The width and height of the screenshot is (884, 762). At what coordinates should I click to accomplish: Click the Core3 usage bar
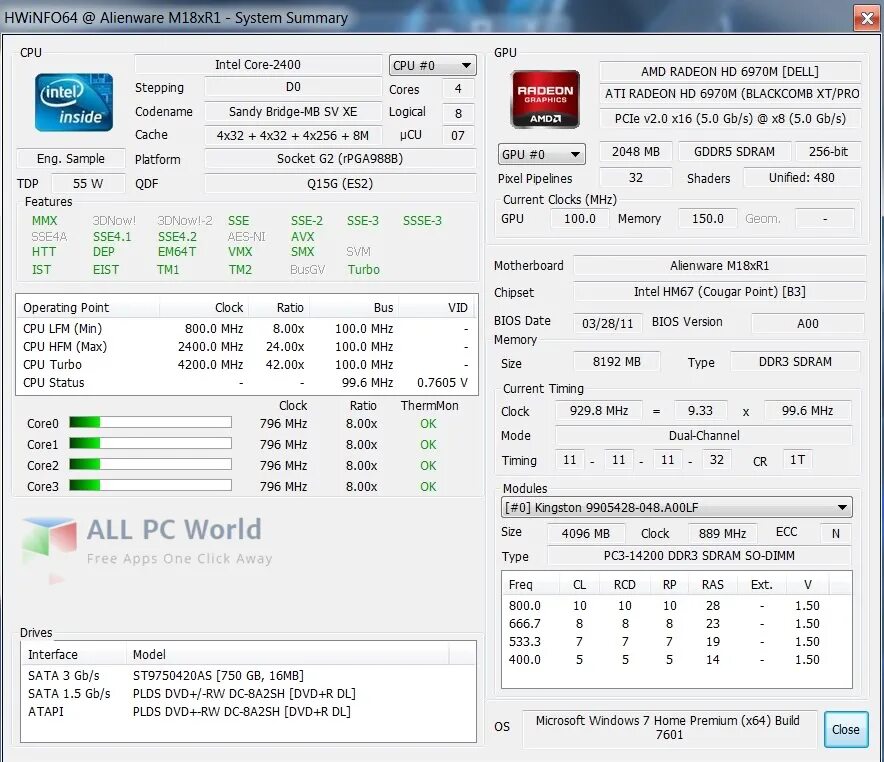pyautogui.click(x=151, y=485)
